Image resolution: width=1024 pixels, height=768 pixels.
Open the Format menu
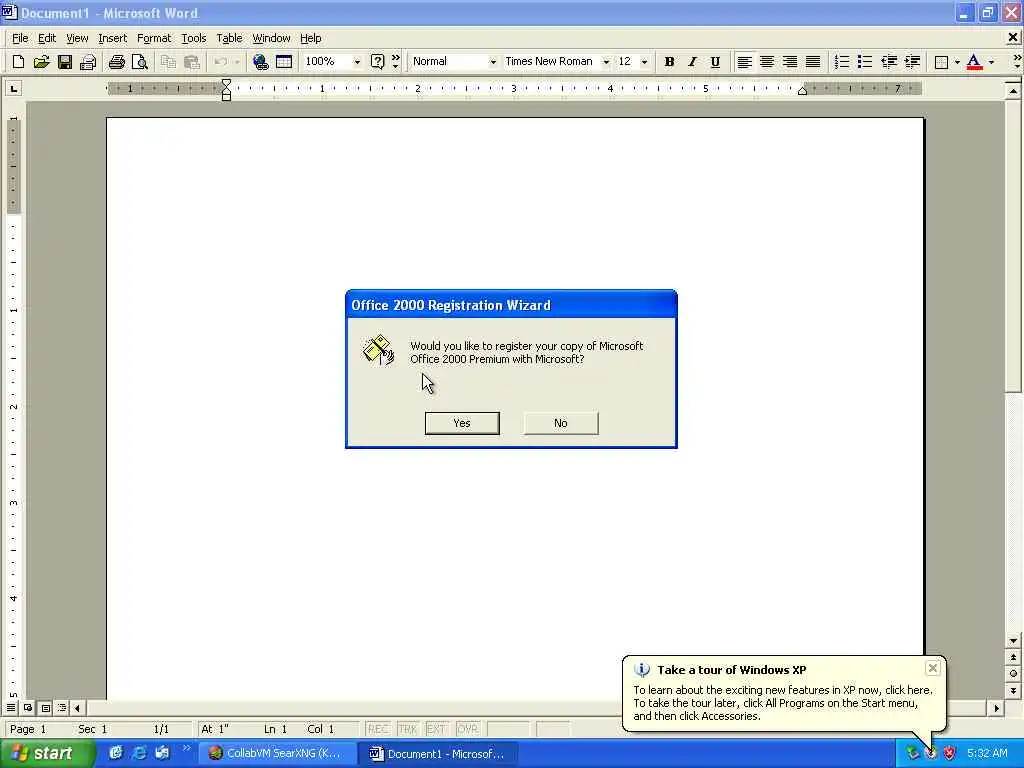pos(153,39)
